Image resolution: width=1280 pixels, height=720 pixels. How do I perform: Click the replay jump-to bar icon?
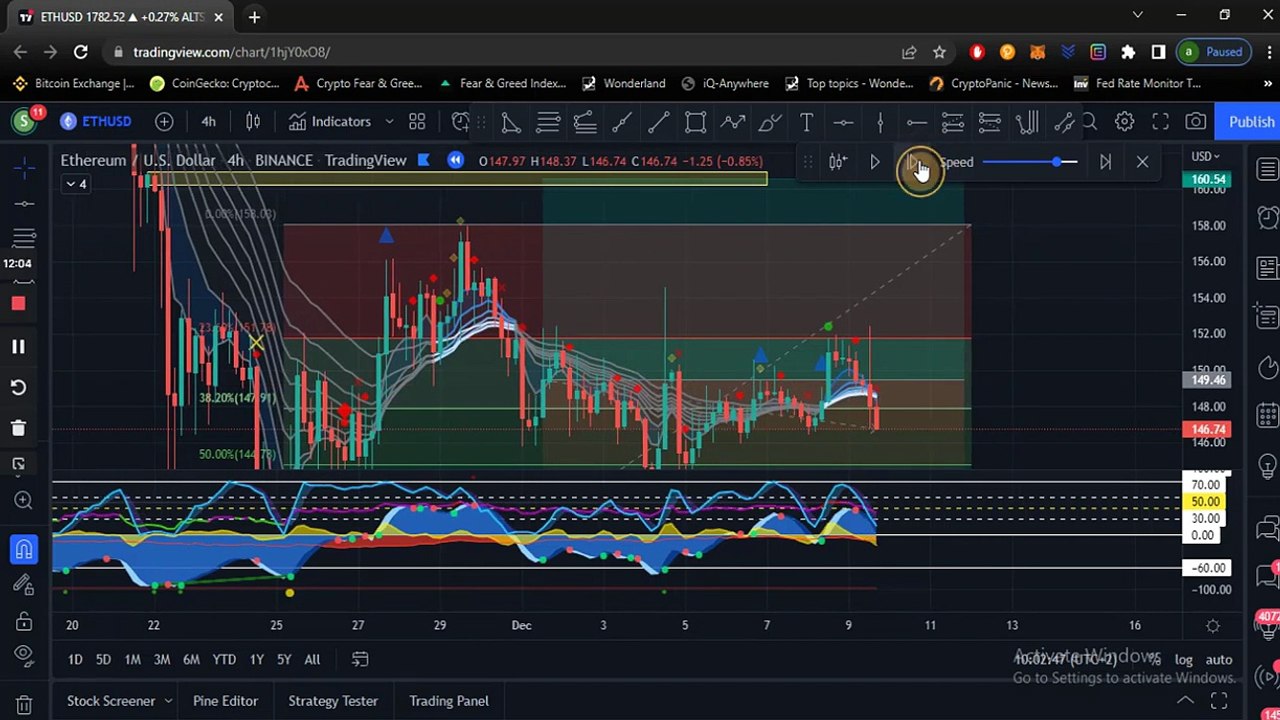(x=838, y=162)
